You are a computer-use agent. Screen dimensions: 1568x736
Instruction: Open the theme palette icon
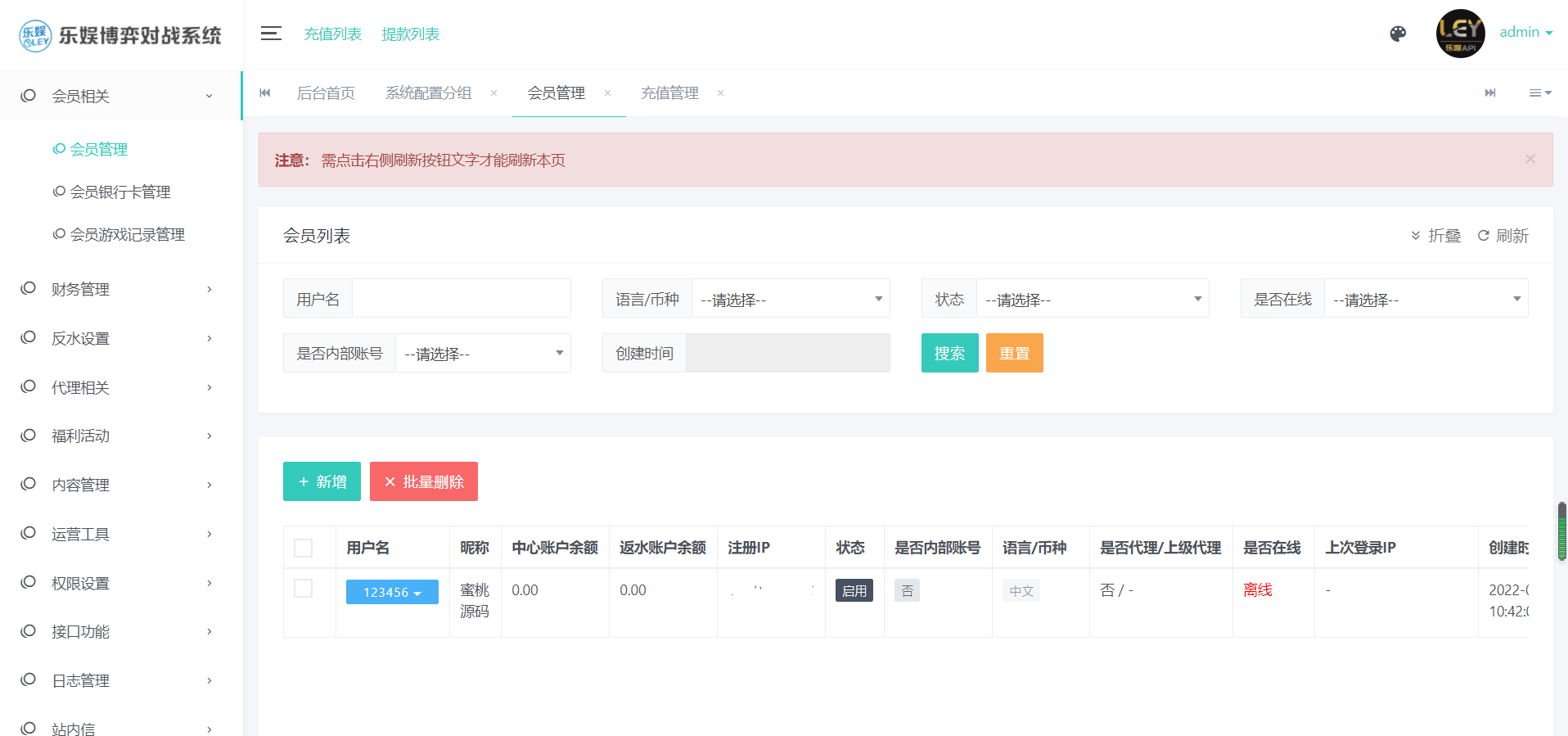pyautogui.click(x=1398, y=34)
